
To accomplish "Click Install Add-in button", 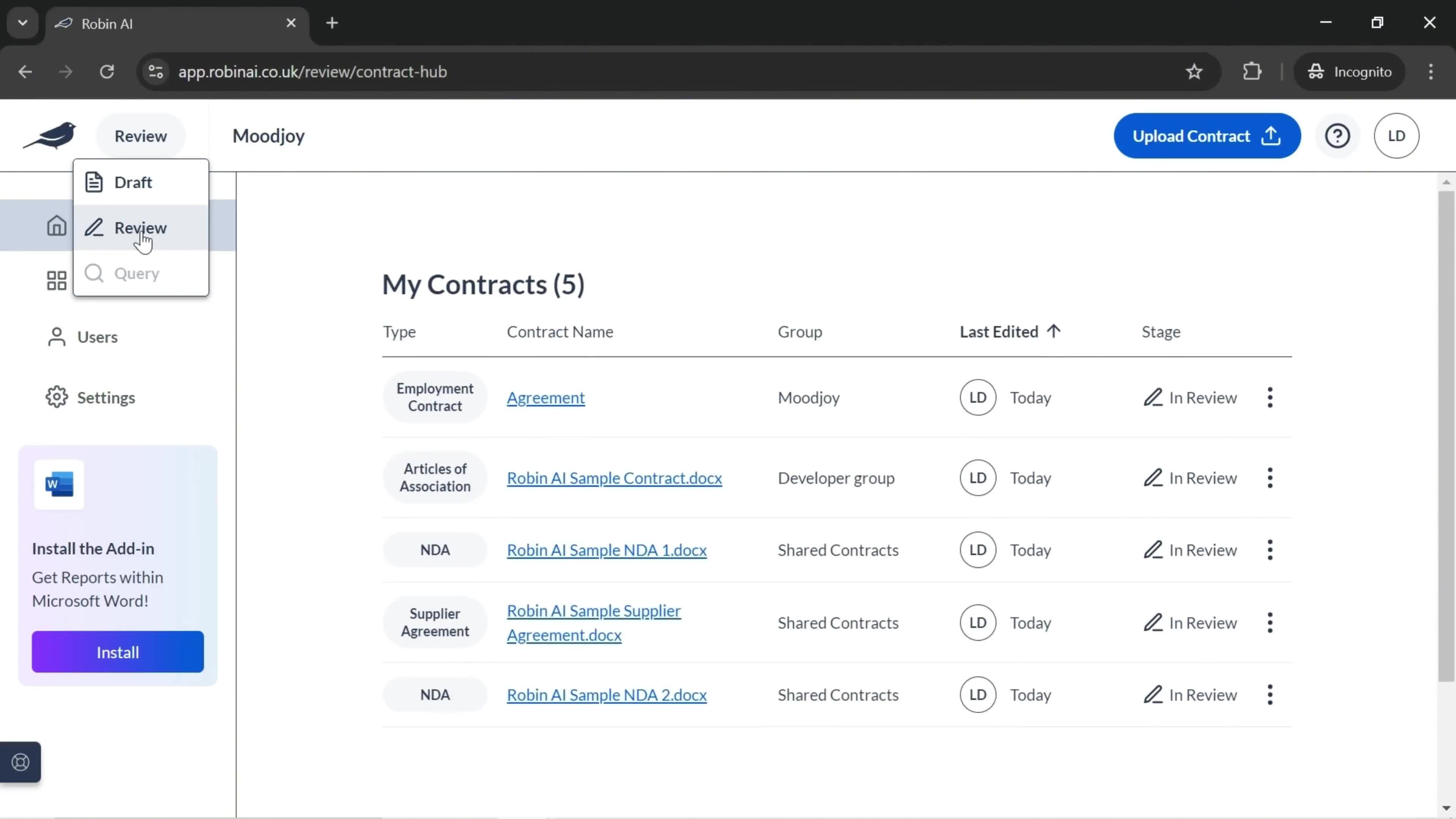I will point(117,652).
